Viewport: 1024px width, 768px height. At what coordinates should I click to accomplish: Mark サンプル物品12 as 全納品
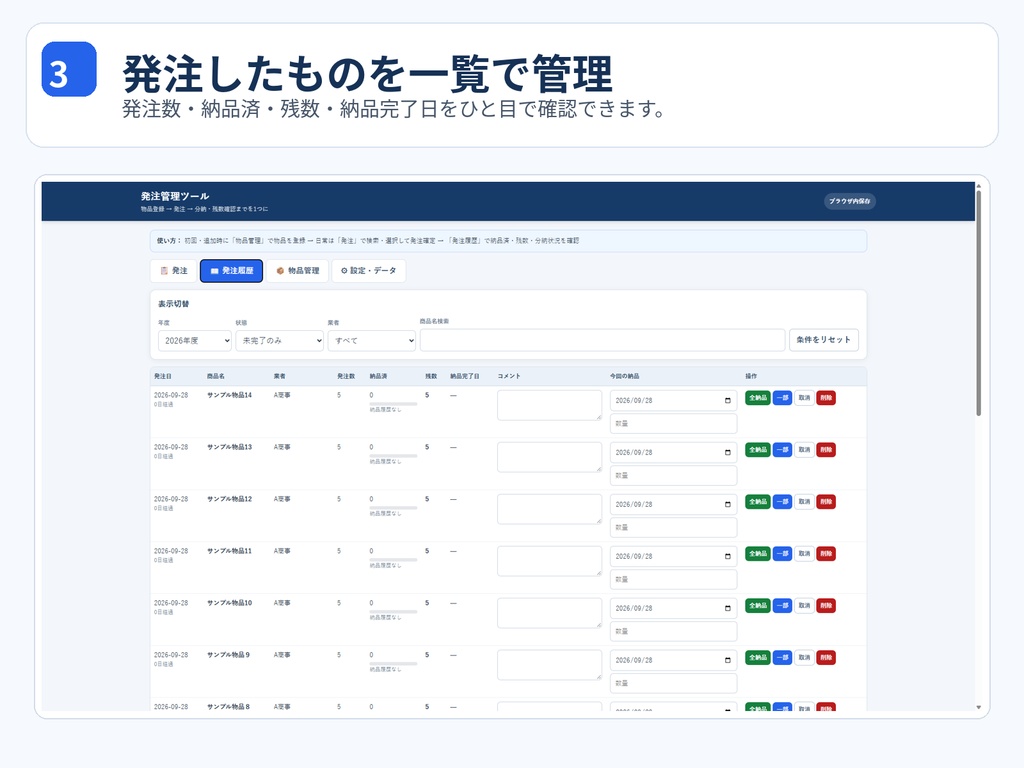coord(758,502)
